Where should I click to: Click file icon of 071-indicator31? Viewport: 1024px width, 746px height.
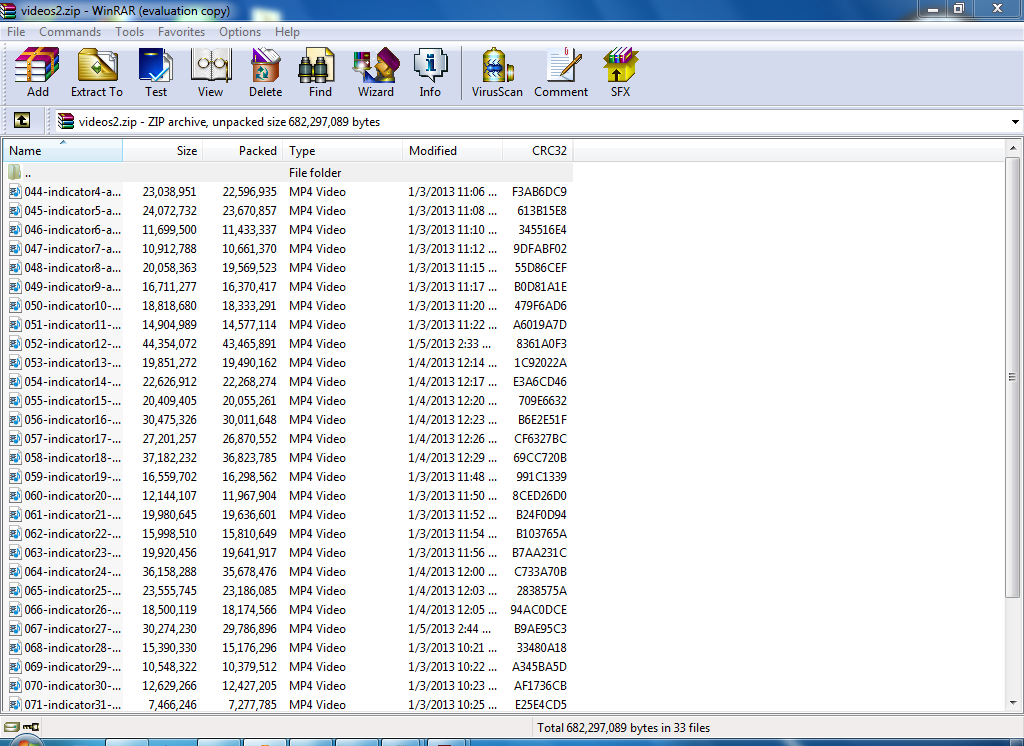pyautogui.click(x=15, y=704)
